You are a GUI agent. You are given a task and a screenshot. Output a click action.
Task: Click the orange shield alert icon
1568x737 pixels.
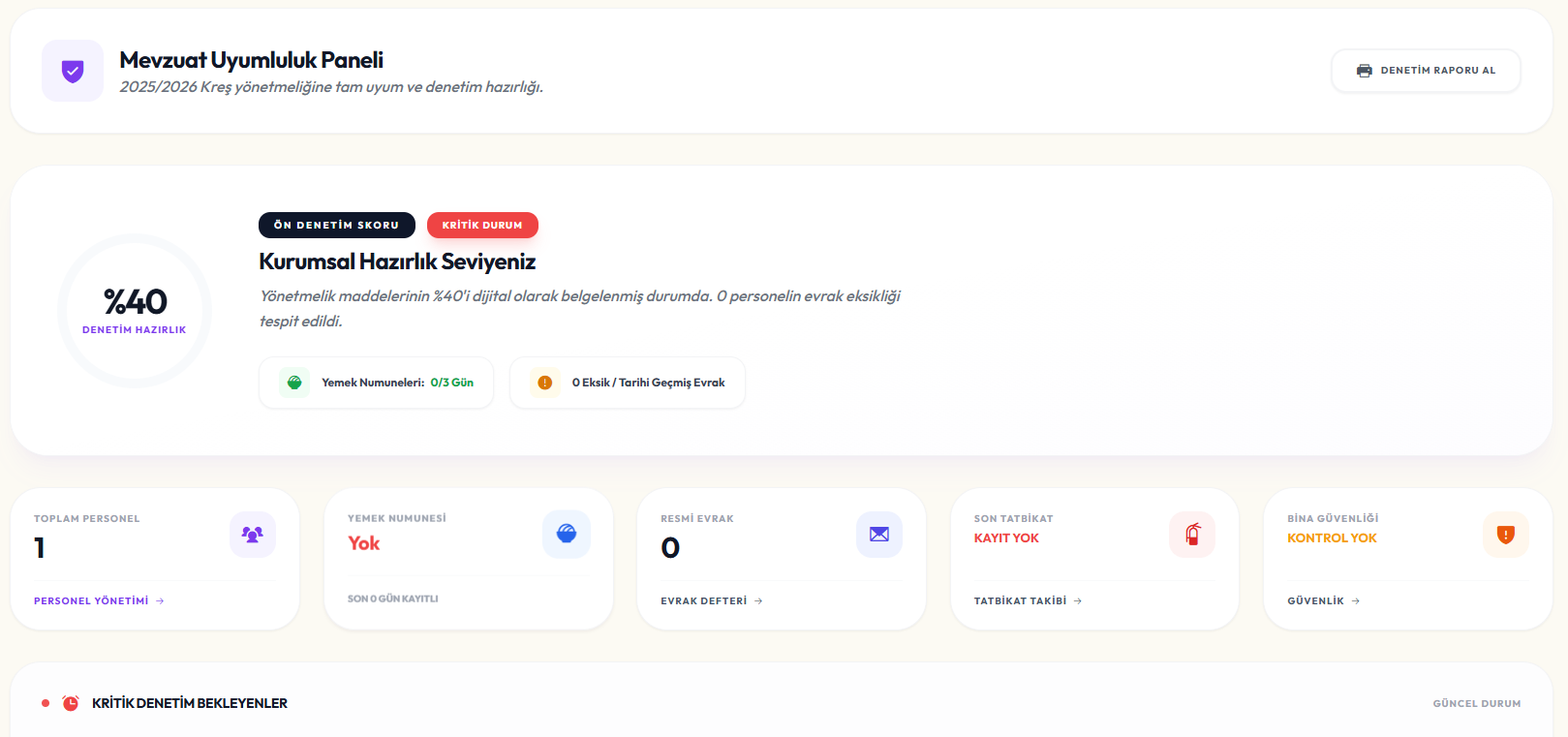coord(1506,535)
